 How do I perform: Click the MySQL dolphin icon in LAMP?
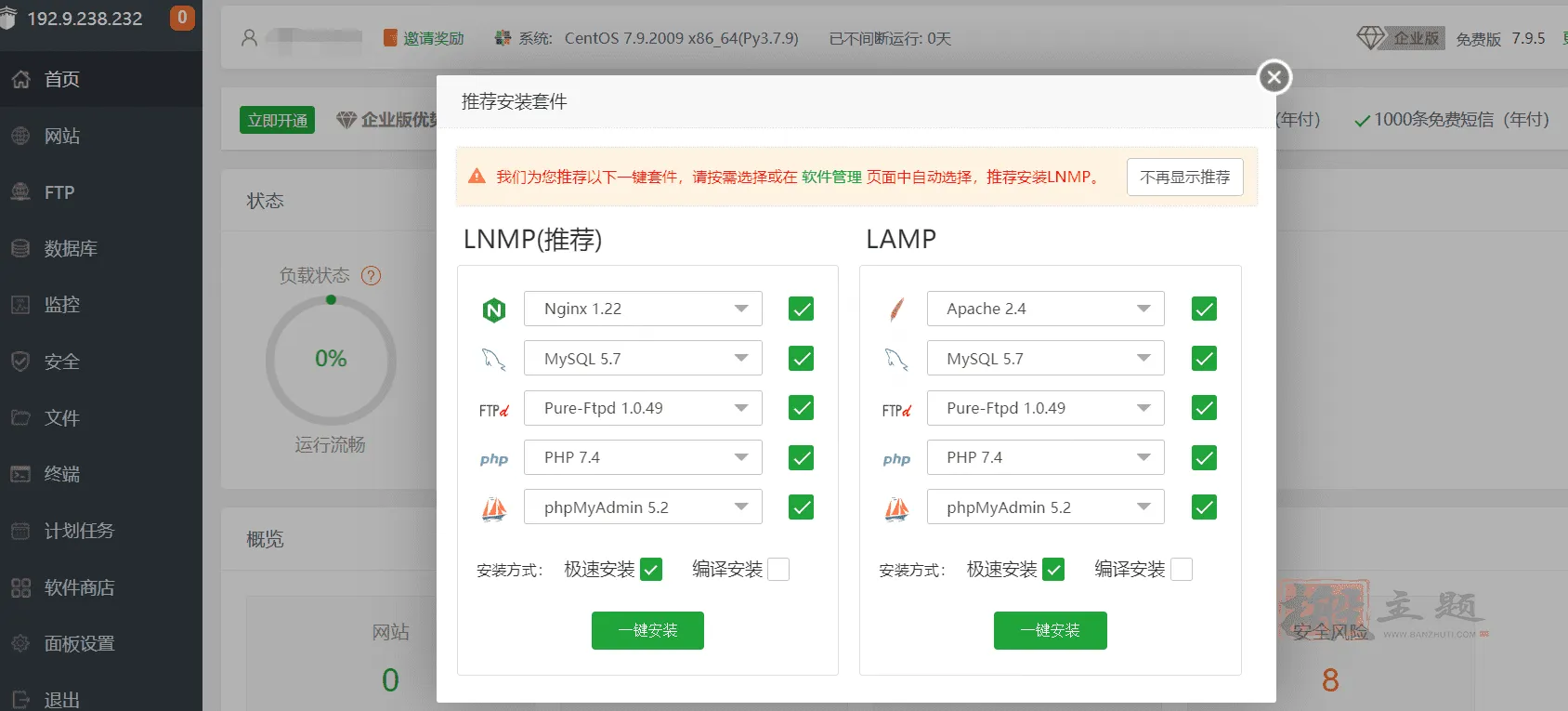(x=896, y=359)
